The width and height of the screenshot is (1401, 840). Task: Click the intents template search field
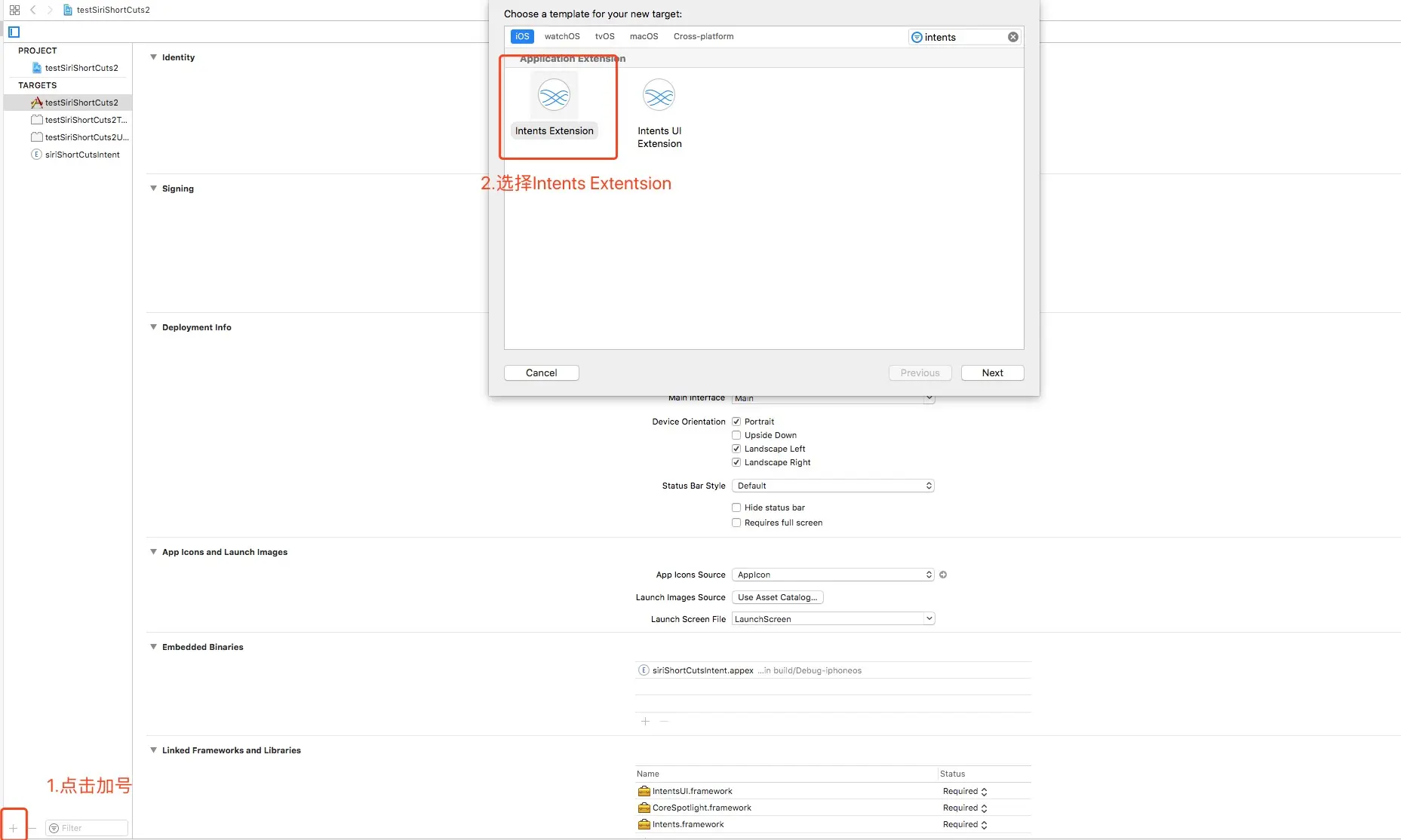(965, 37)
